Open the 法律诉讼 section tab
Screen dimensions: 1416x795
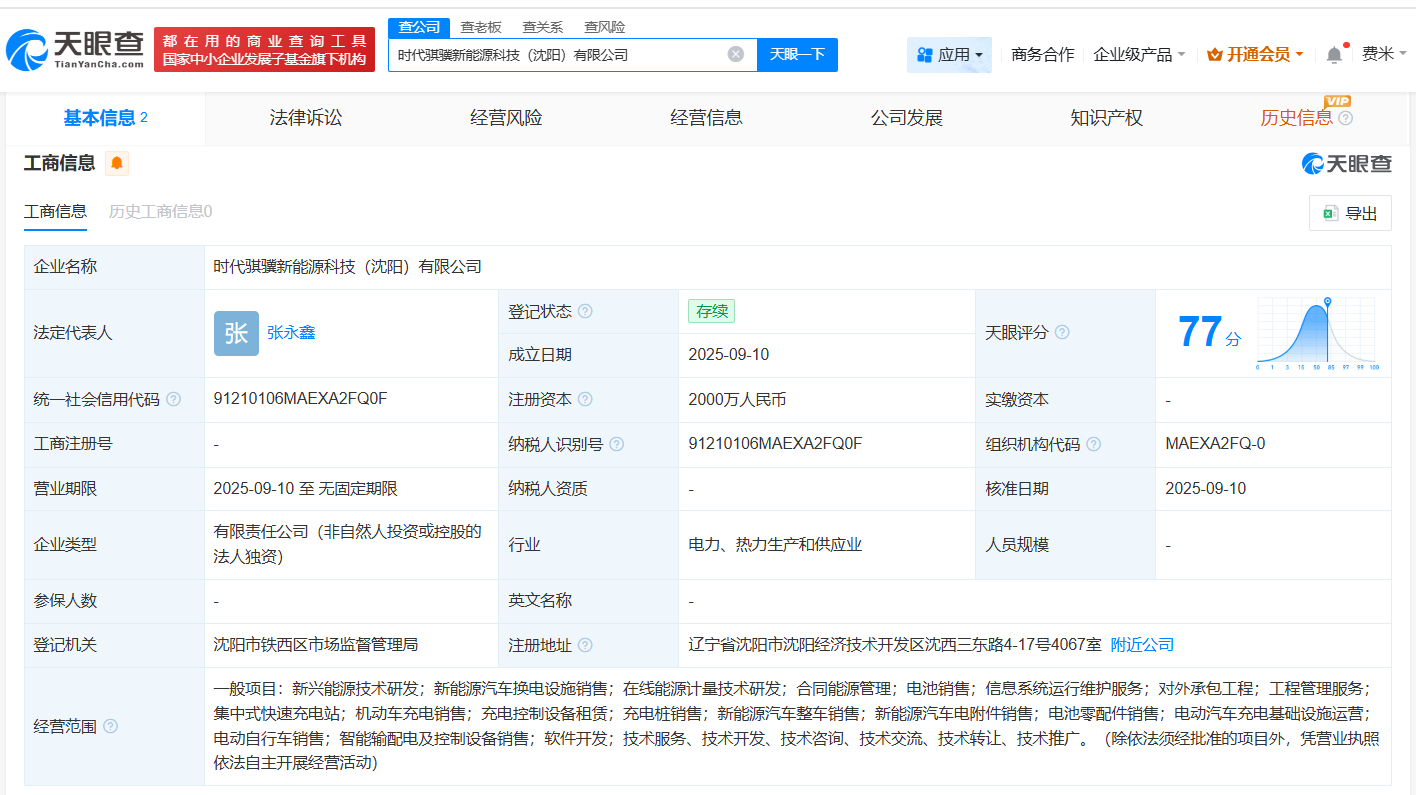point(305,117)
